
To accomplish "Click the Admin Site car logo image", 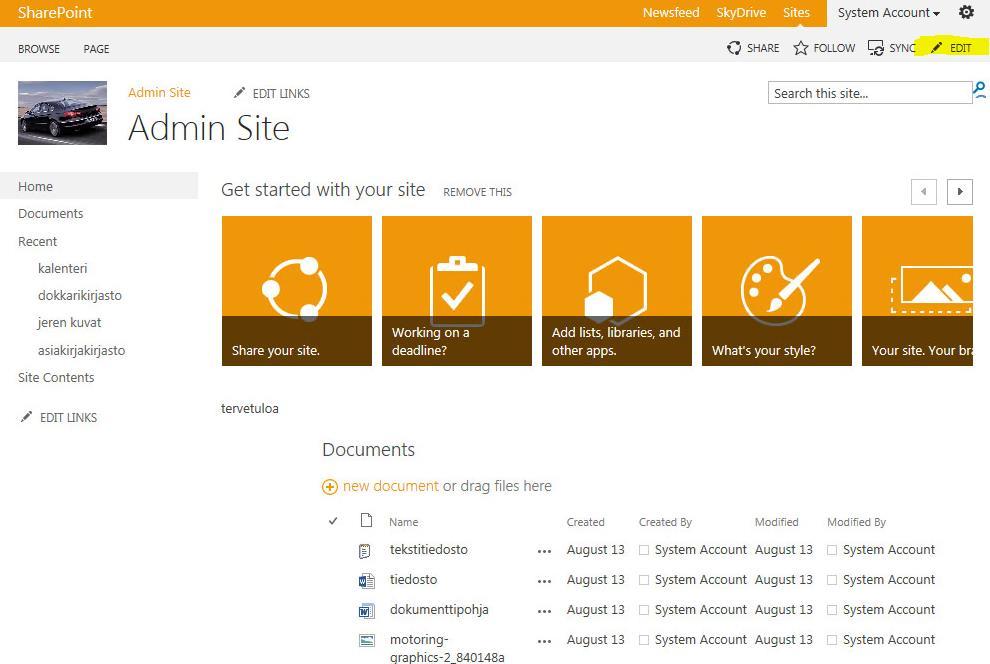I will pyautogui.click(x=63, y=113).
